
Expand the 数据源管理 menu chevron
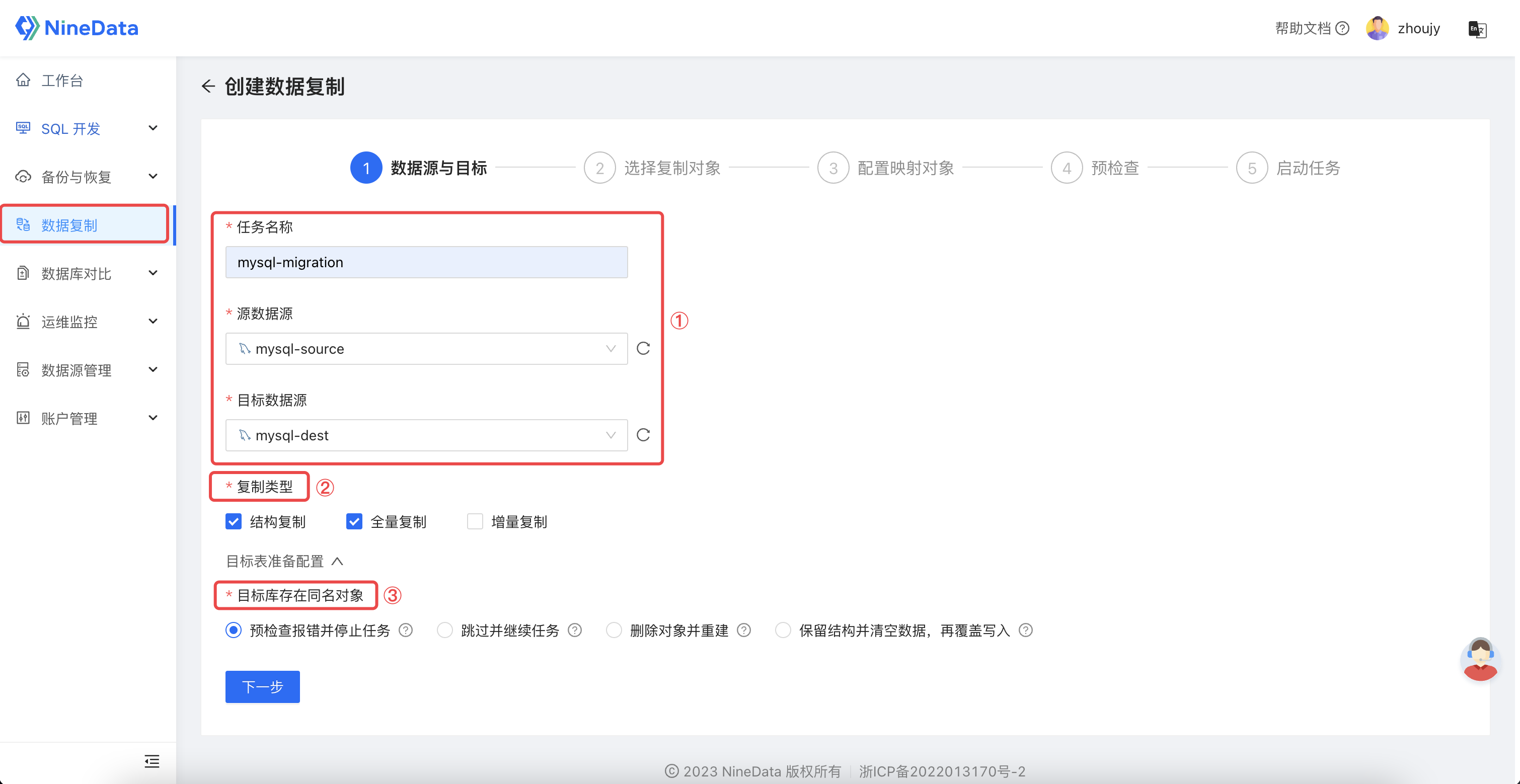(x=153, y=370)
